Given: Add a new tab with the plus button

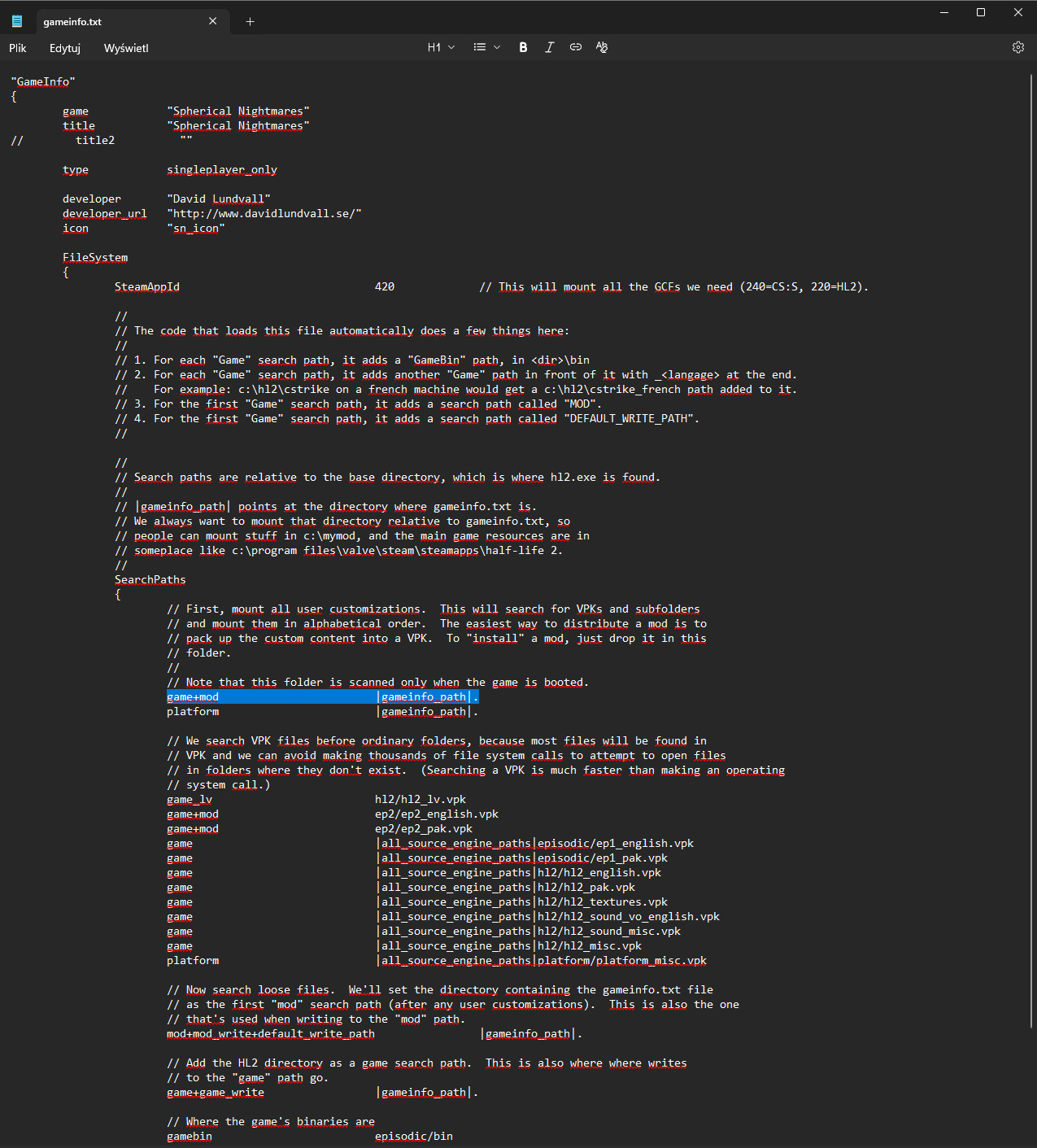Looking at the screenshot, I should (250, 22).
